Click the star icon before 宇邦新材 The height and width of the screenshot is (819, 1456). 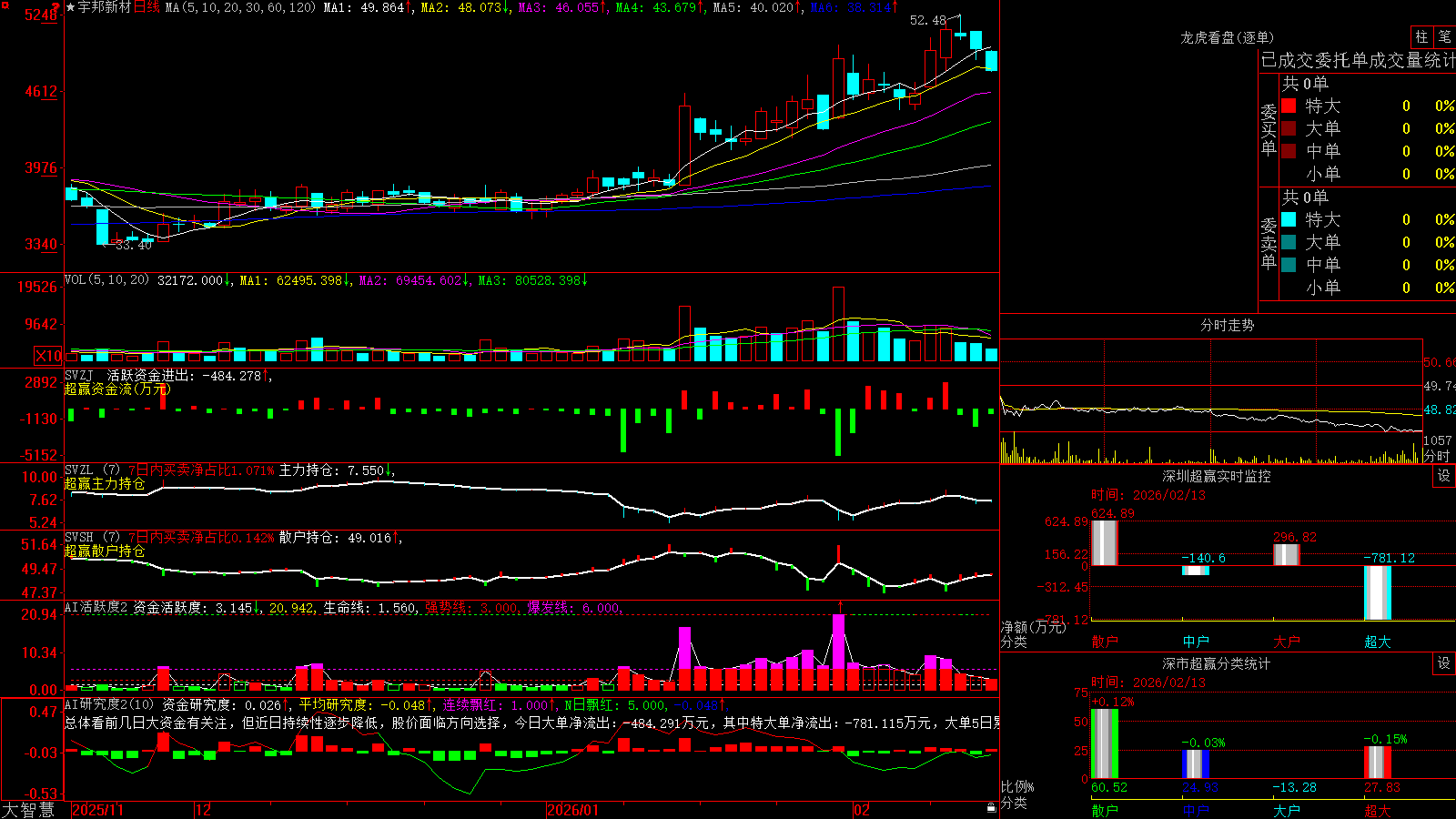pos(70,7)
